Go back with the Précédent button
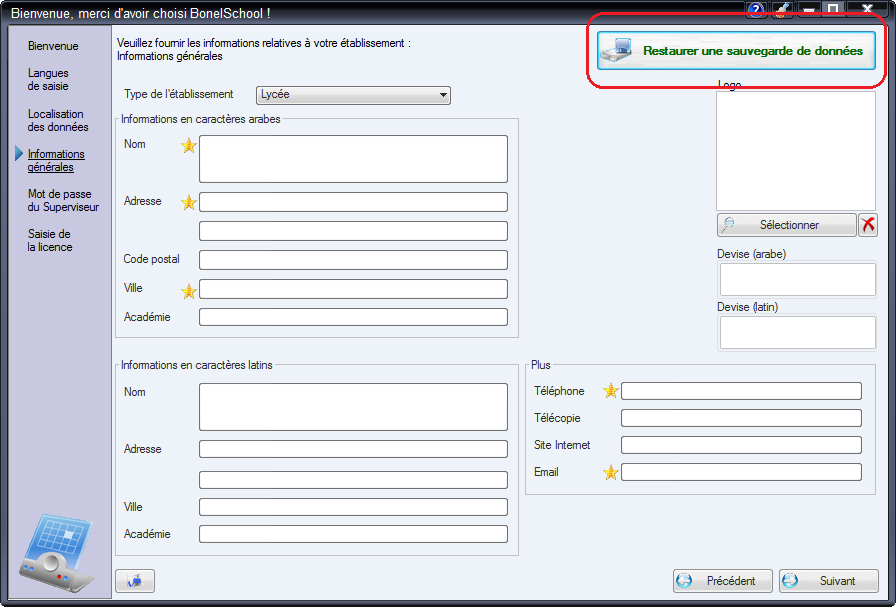Image resolution: width=896 pixels, height=607 pixels. (x=722, y=581)
